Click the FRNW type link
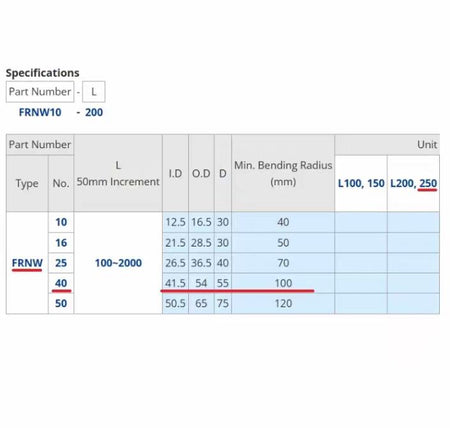This screenshot has height=428, width=450. point(27,263)
